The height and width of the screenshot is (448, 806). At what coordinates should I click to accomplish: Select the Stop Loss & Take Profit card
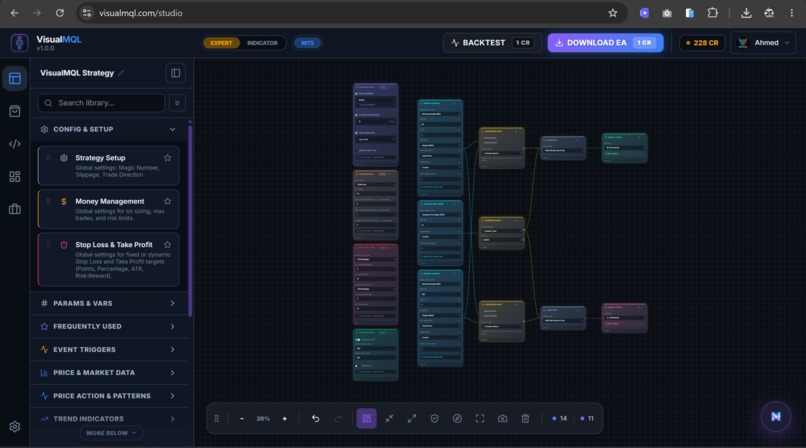click(x=108, y=259)
